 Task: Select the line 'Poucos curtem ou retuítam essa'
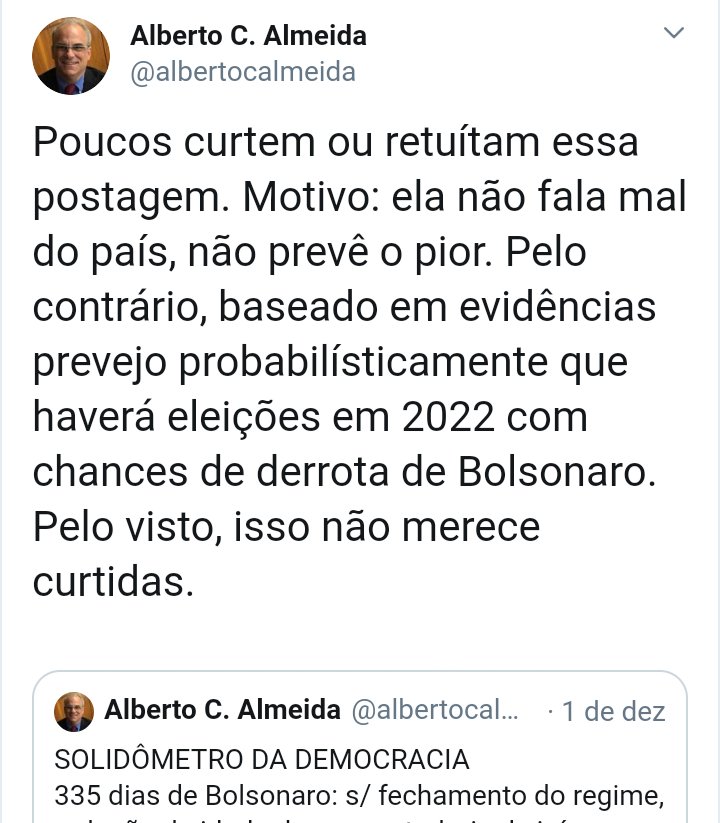pyautogui.click(x=336, y=142)
